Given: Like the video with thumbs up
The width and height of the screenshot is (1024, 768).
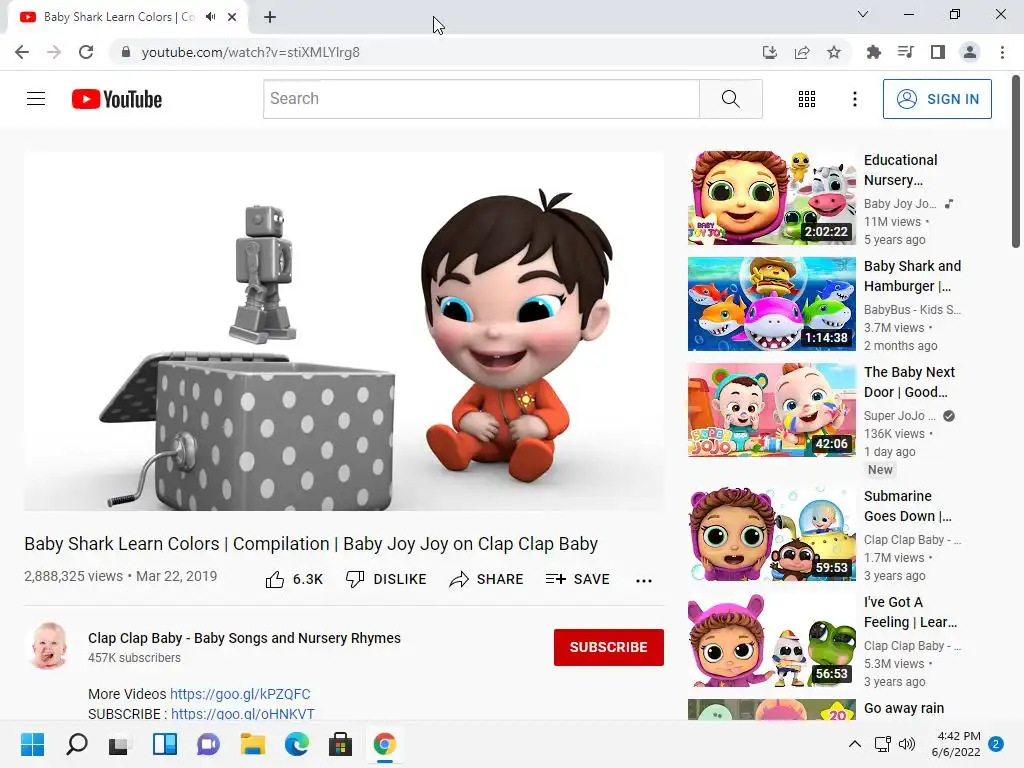Looking at the screenshot, I should tap(294, 579).
